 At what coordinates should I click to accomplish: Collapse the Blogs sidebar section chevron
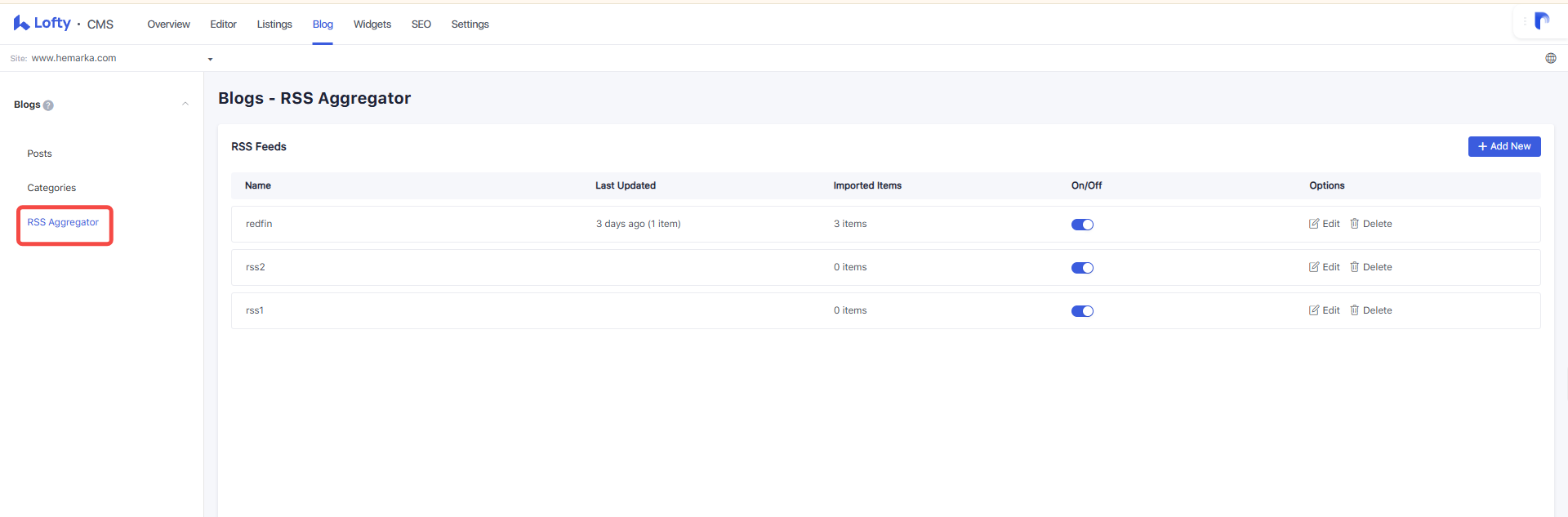(x=185, y=104)
